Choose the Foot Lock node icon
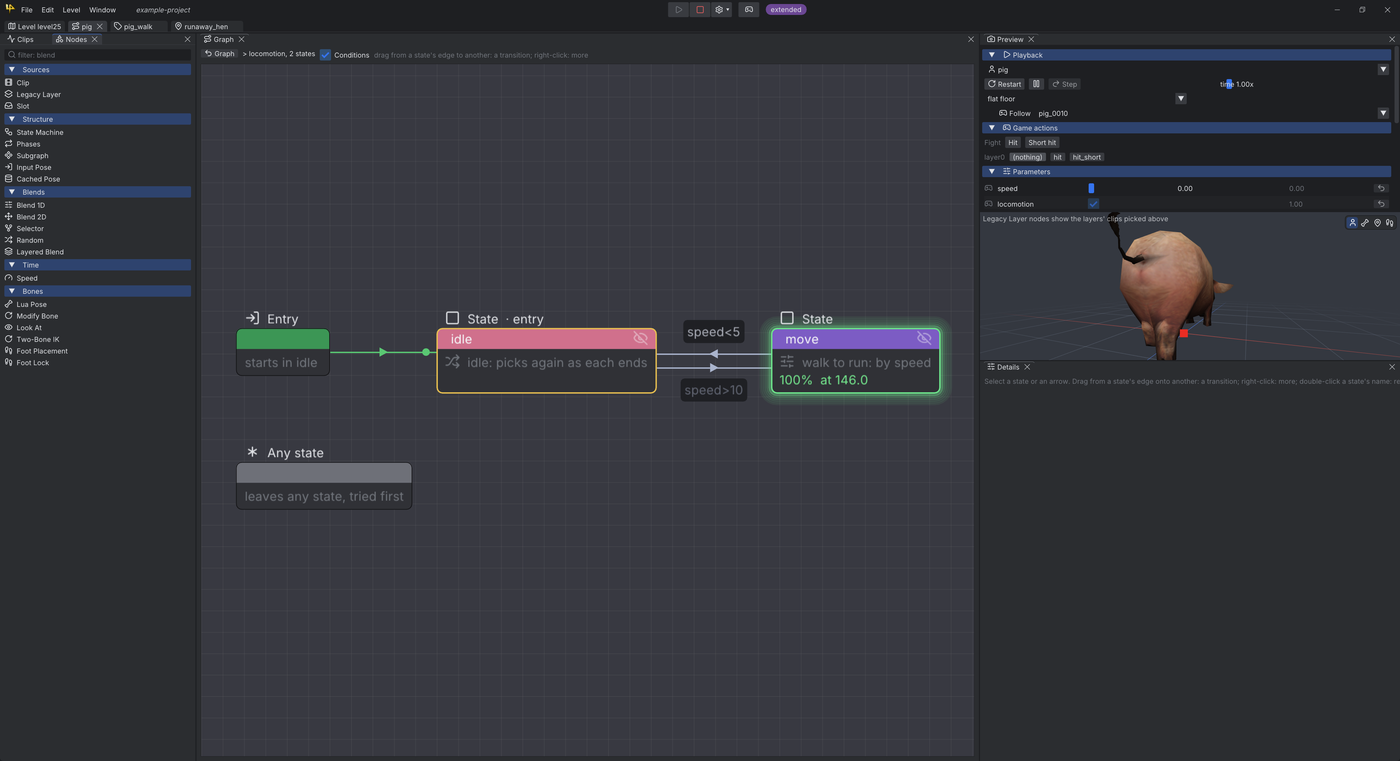The image size is (1400, 761). [x=9, y=362]
